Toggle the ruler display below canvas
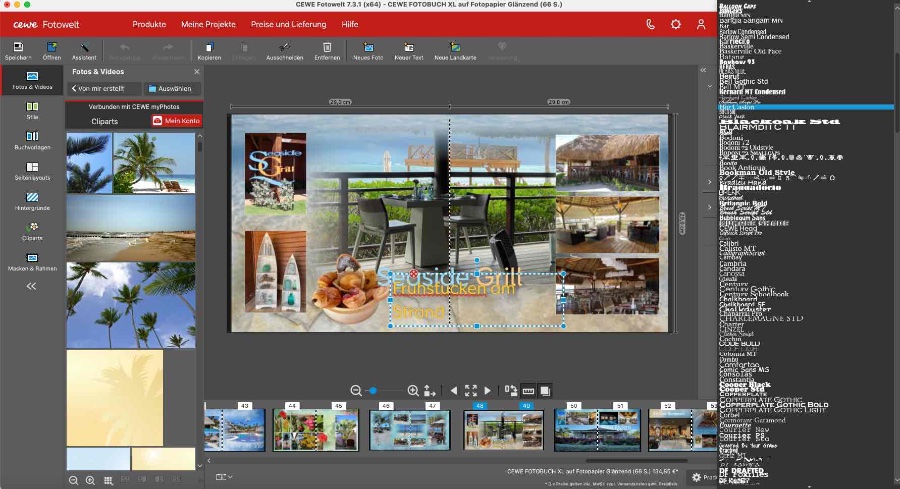The height and width of the screenshot is (489, 900). coord(529,391)
